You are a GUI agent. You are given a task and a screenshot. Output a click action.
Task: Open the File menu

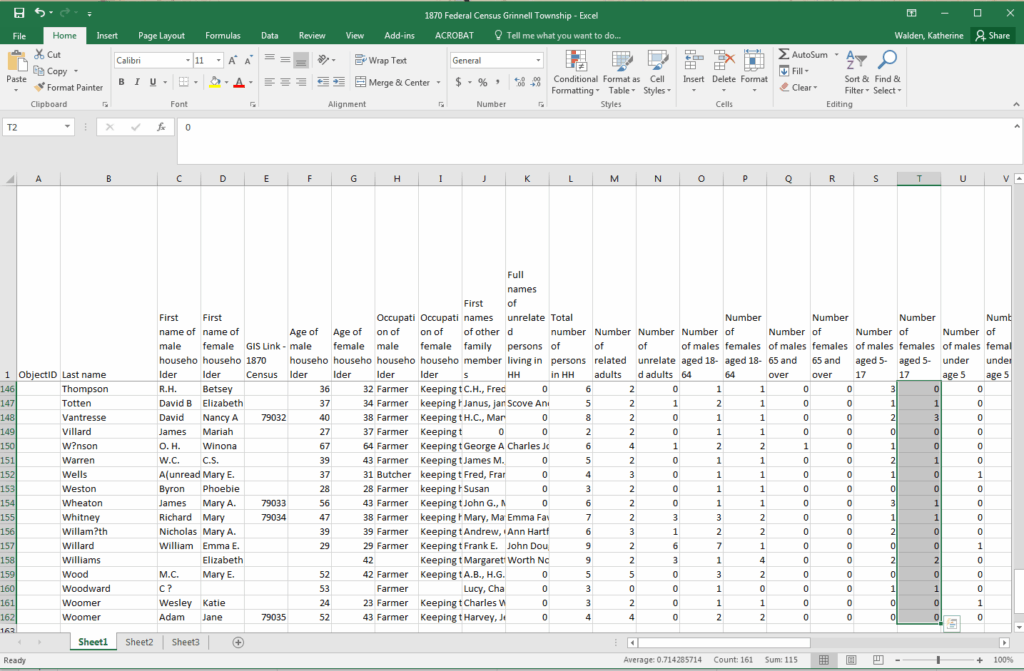[20, 35]
